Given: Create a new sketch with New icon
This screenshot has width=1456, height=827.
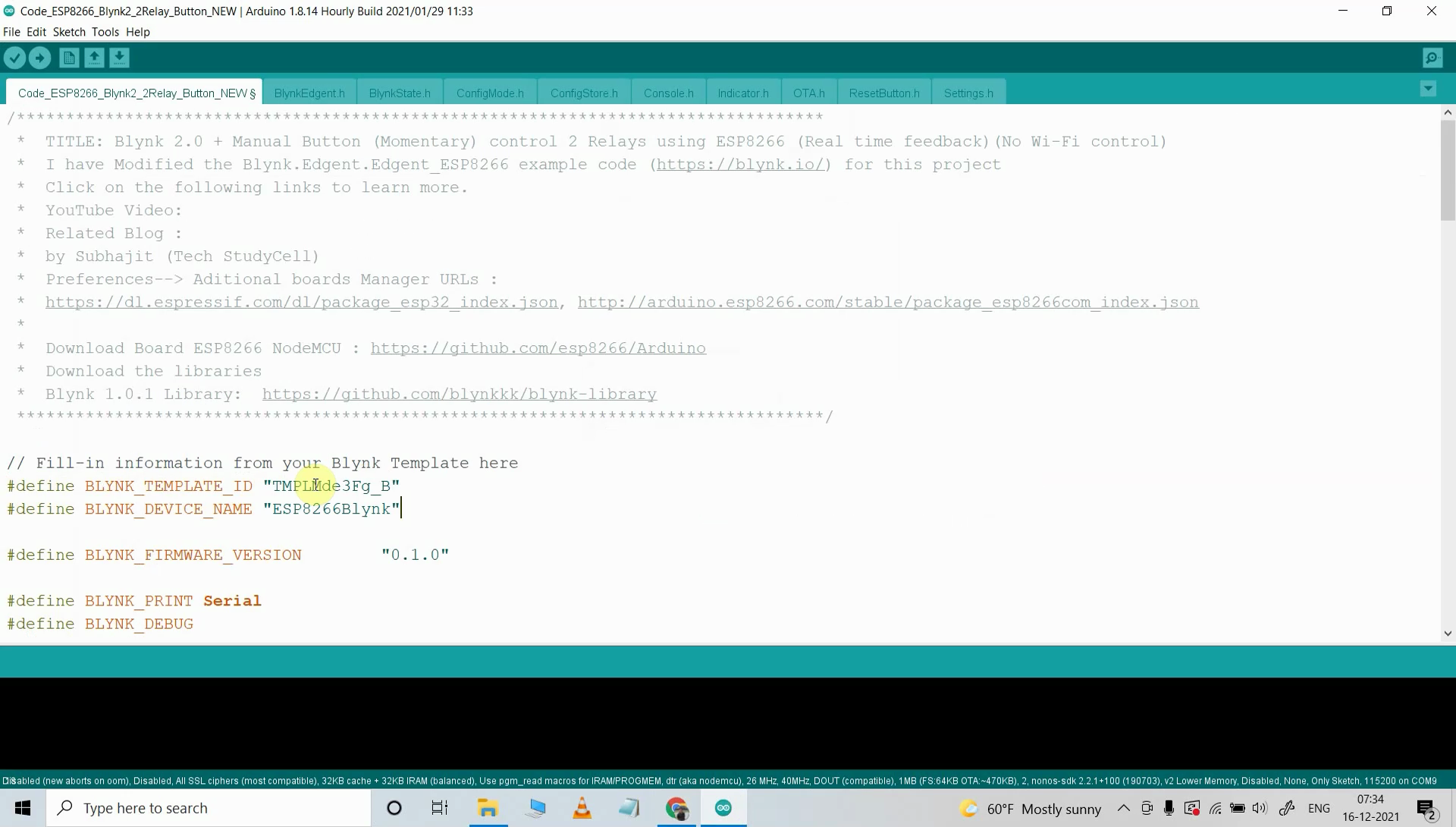Looking at the screenshot, I should click(x=69, y=58).
